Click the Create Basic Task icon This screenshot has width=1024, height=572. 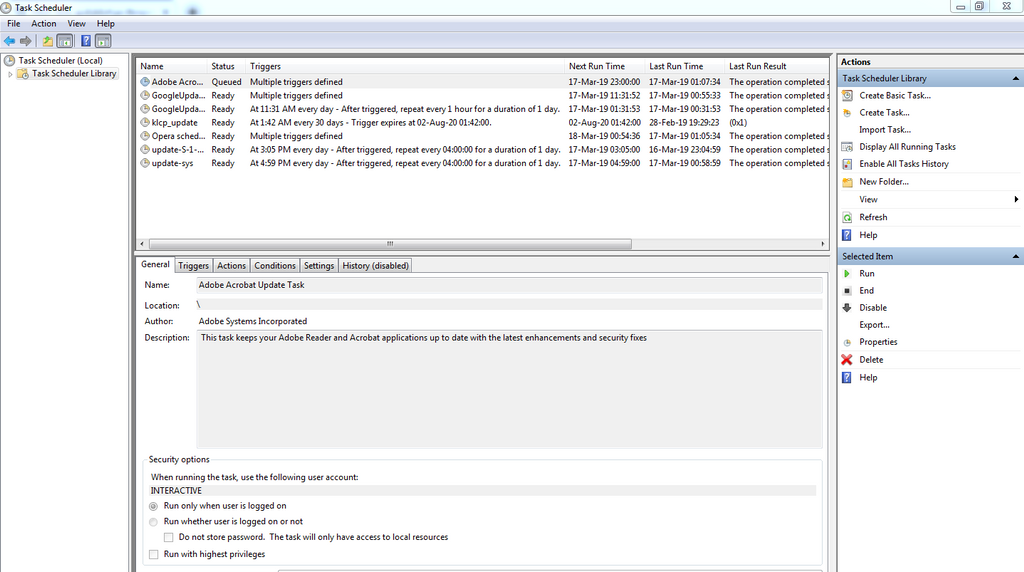(847, 96)
